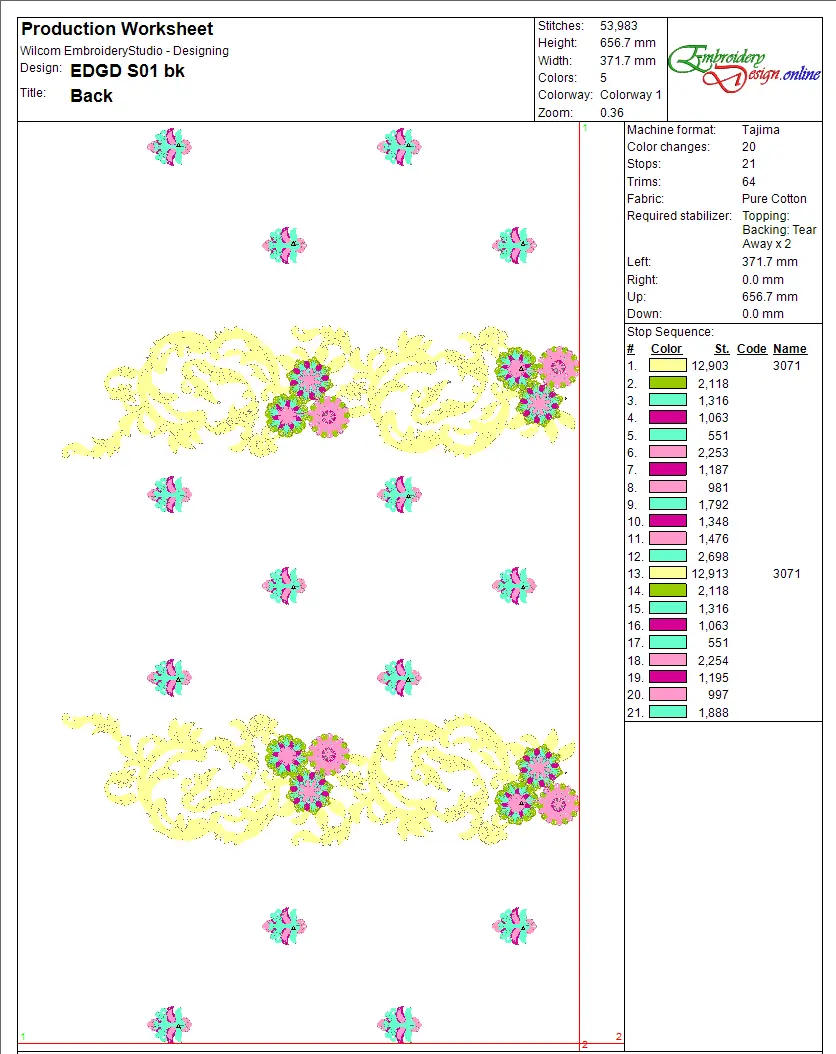Viewport: 836px width, 1054px height.
Task: Select the Tajima machine format value
Action: [761, 130]
